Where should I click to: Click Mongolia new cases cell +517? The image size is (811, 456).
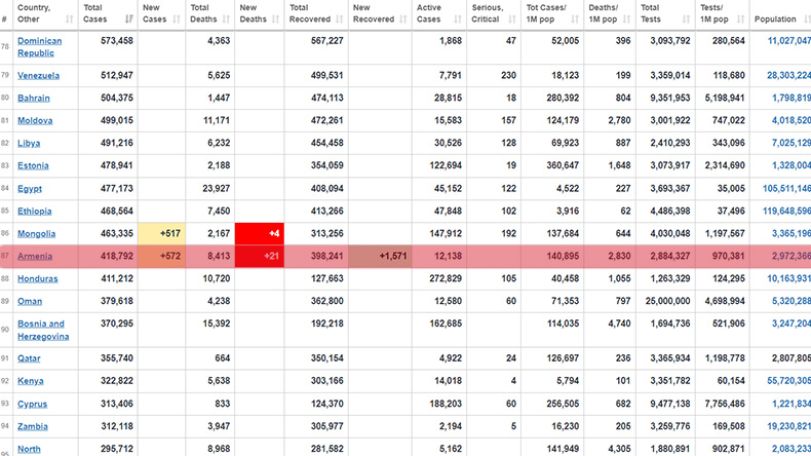pos(161,234)
